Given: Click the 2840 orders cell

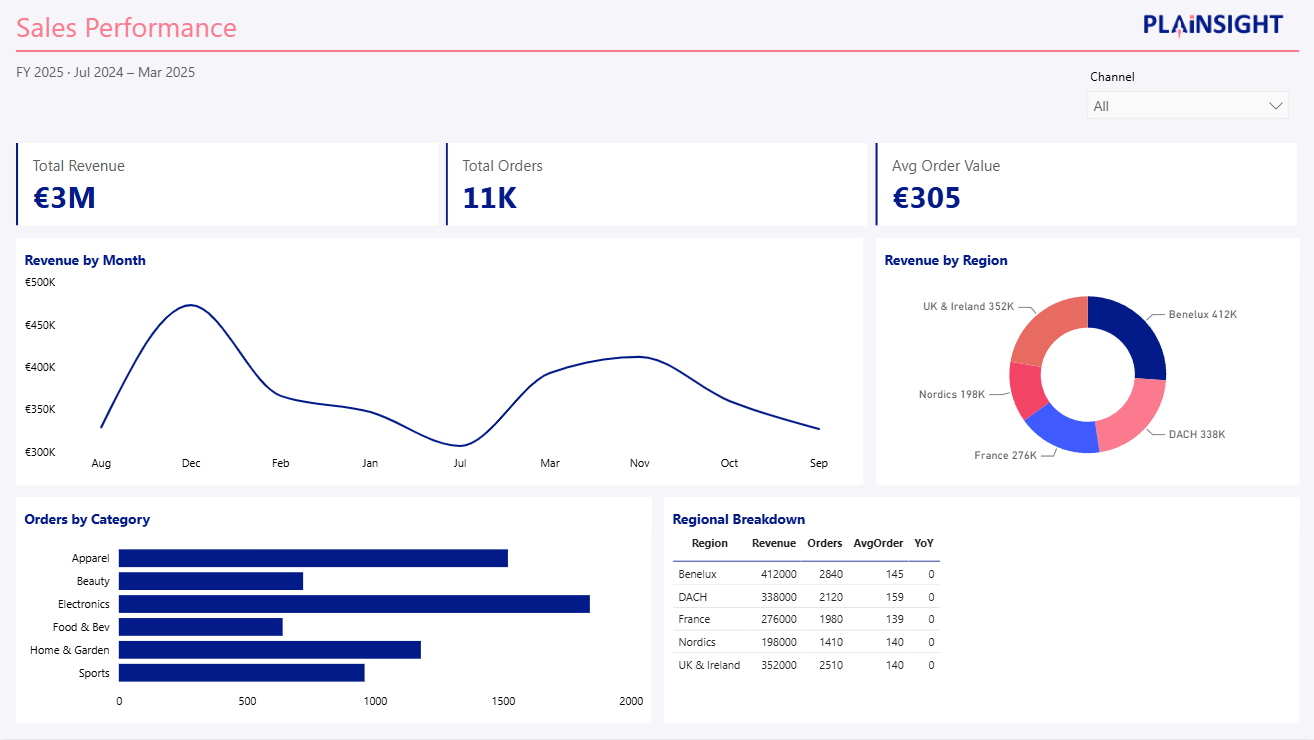Looking at the screenshot, I should click(830, 574).
